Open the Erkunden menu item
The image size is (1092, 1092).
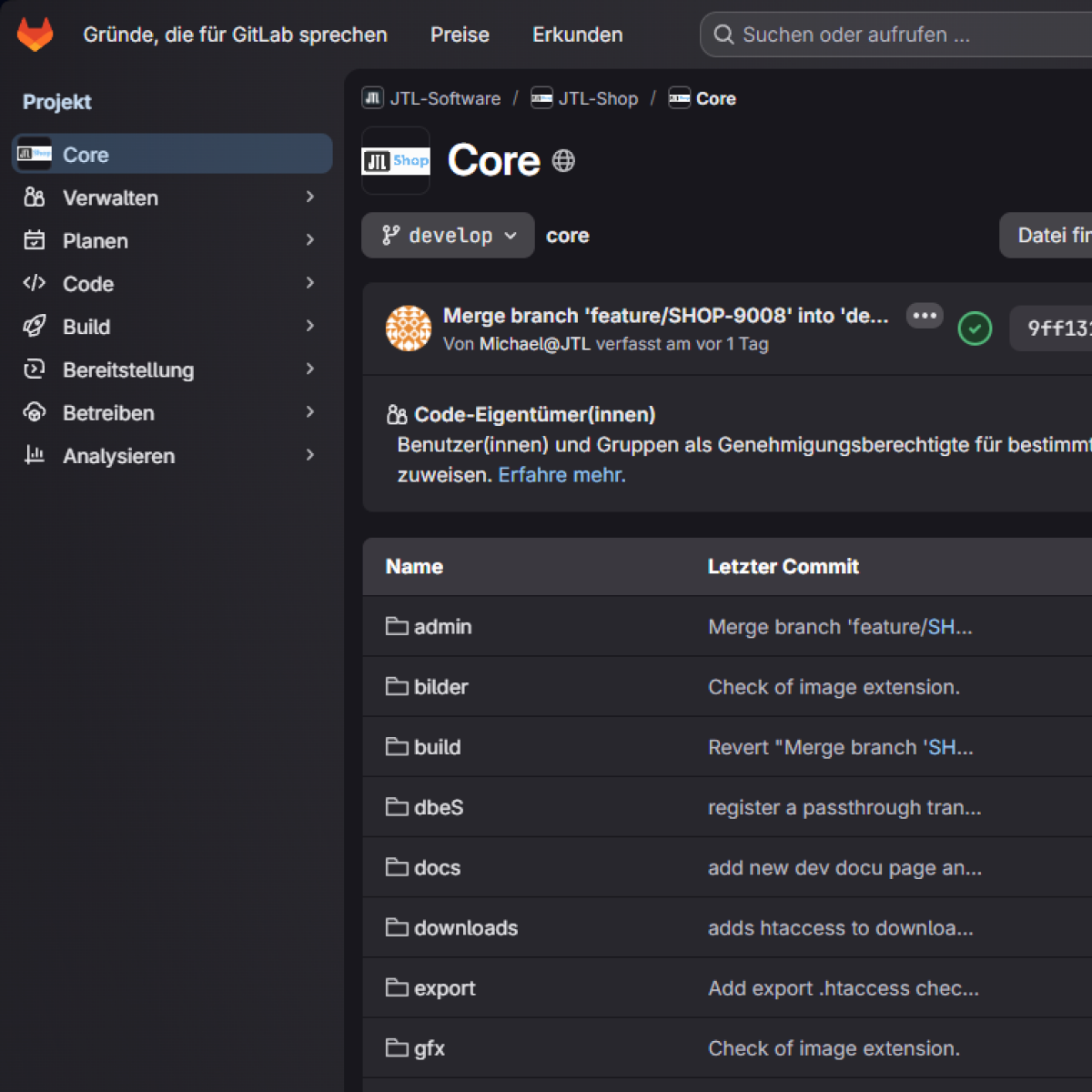point(578,35)
